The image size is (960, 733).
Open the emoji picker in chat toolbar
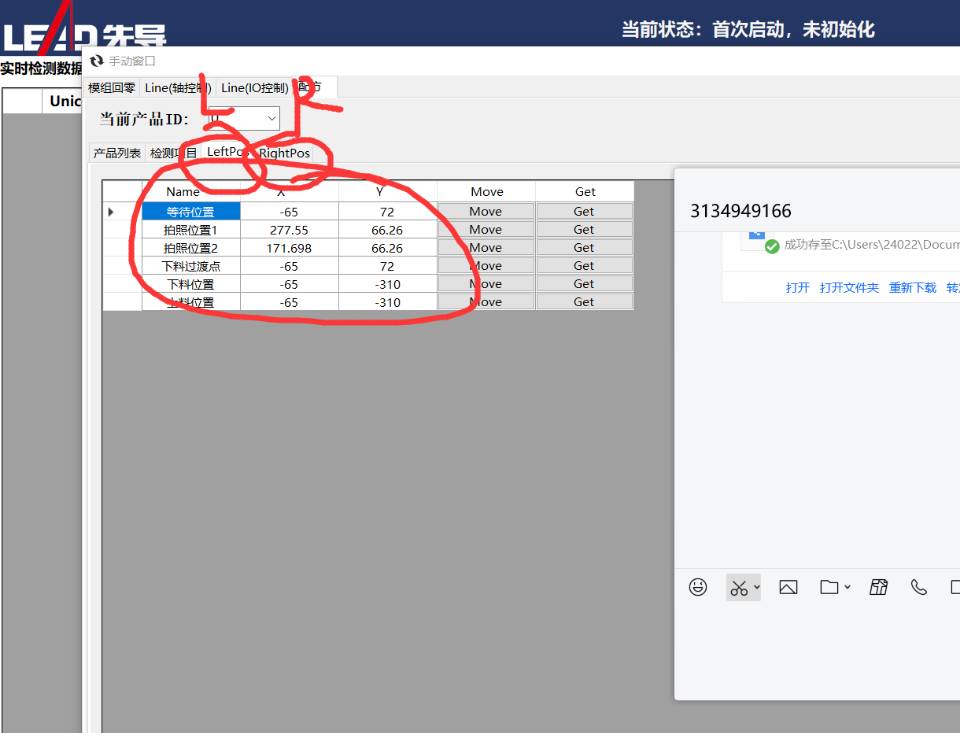(x=698, y=587)
